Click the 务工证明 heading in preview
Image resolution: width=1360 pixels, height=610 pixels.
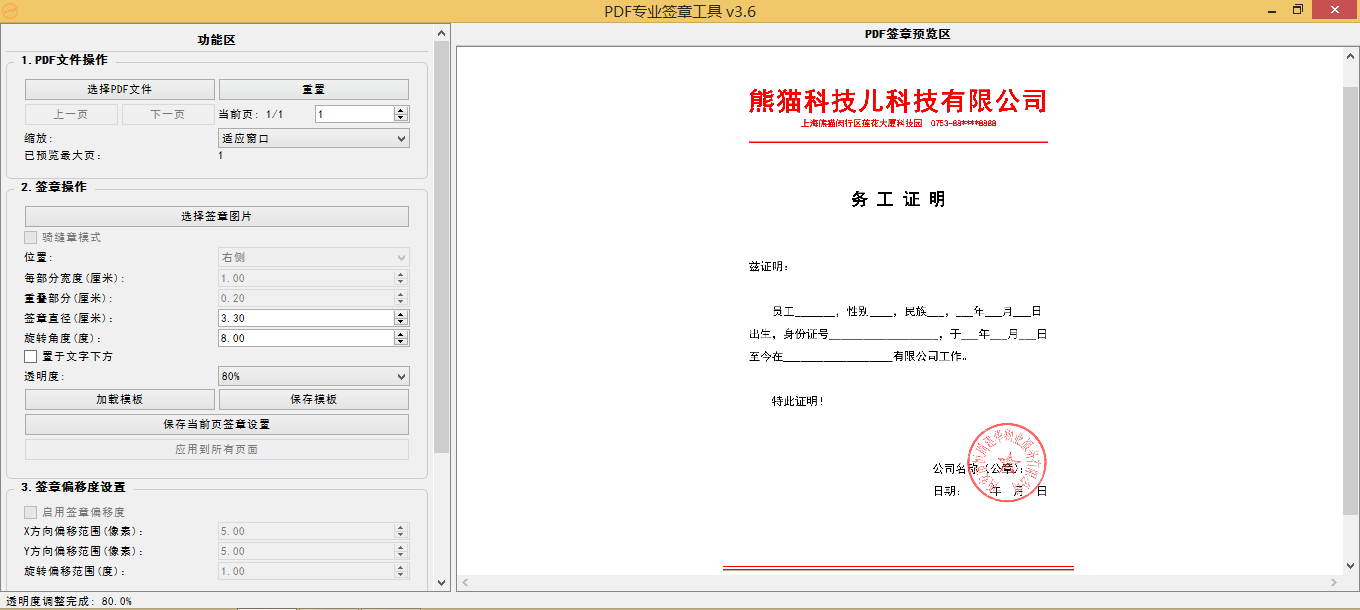coord(898,199)
